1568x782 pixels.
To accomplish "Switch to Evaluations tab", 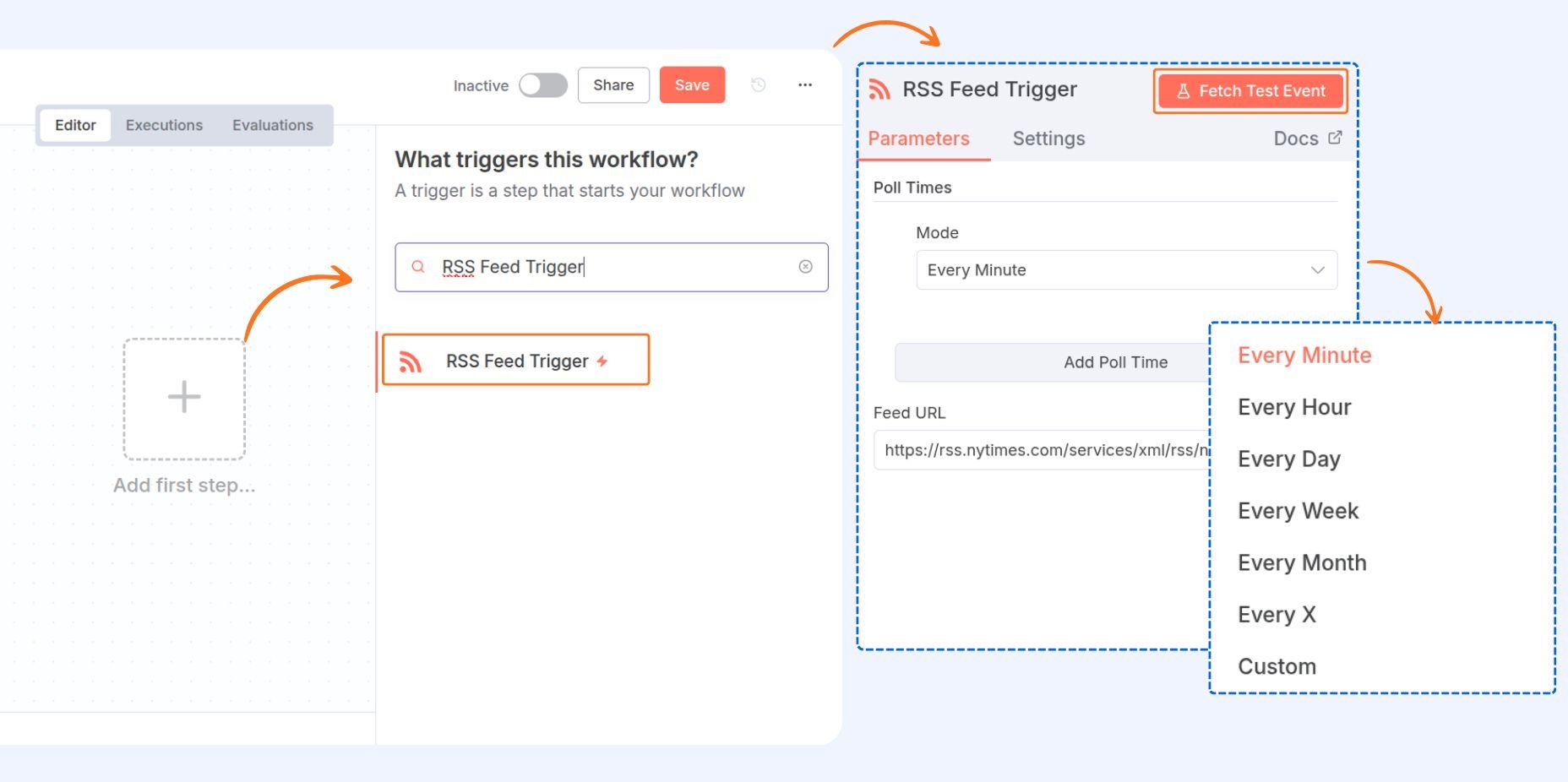I will (x=272, y=125).
